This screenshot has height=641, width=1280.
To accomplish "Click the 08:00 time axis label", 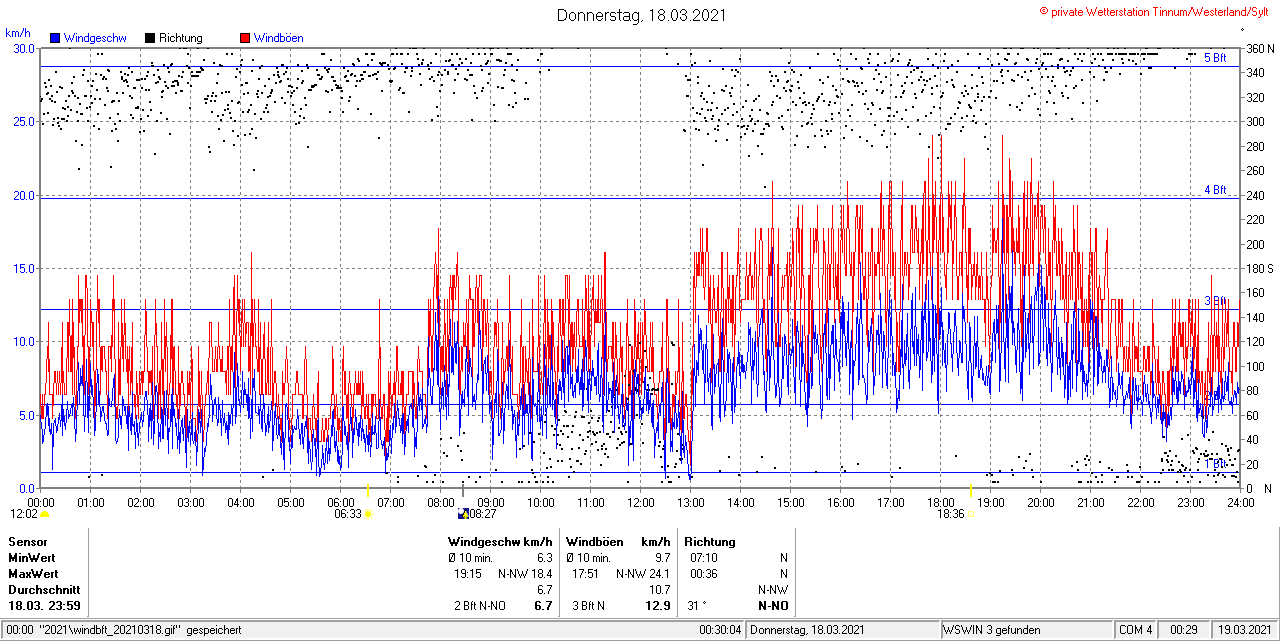I will pos(441,502).
